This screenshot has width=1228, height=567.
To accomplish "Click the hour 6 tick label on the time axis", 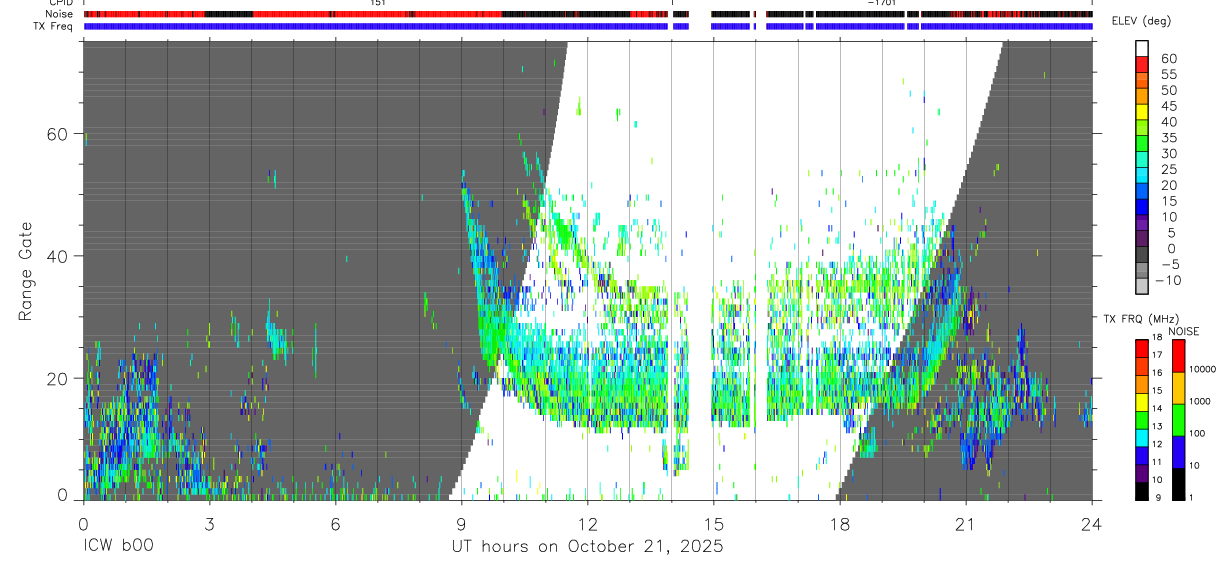I will [x=335, y=524].
